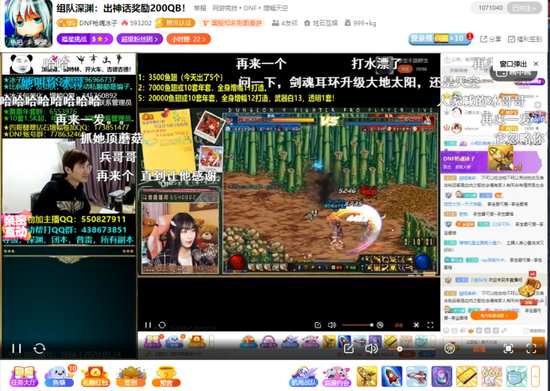Image resolution: width=550 pixels, height=391 pixels.
Task: Open the 网游竞技 category link
Action: click(225, 8)
